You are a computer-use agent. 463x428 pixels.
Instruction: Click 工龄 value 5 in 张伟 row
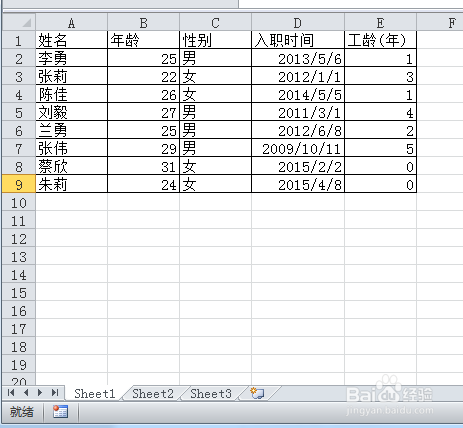pos(381,148)
